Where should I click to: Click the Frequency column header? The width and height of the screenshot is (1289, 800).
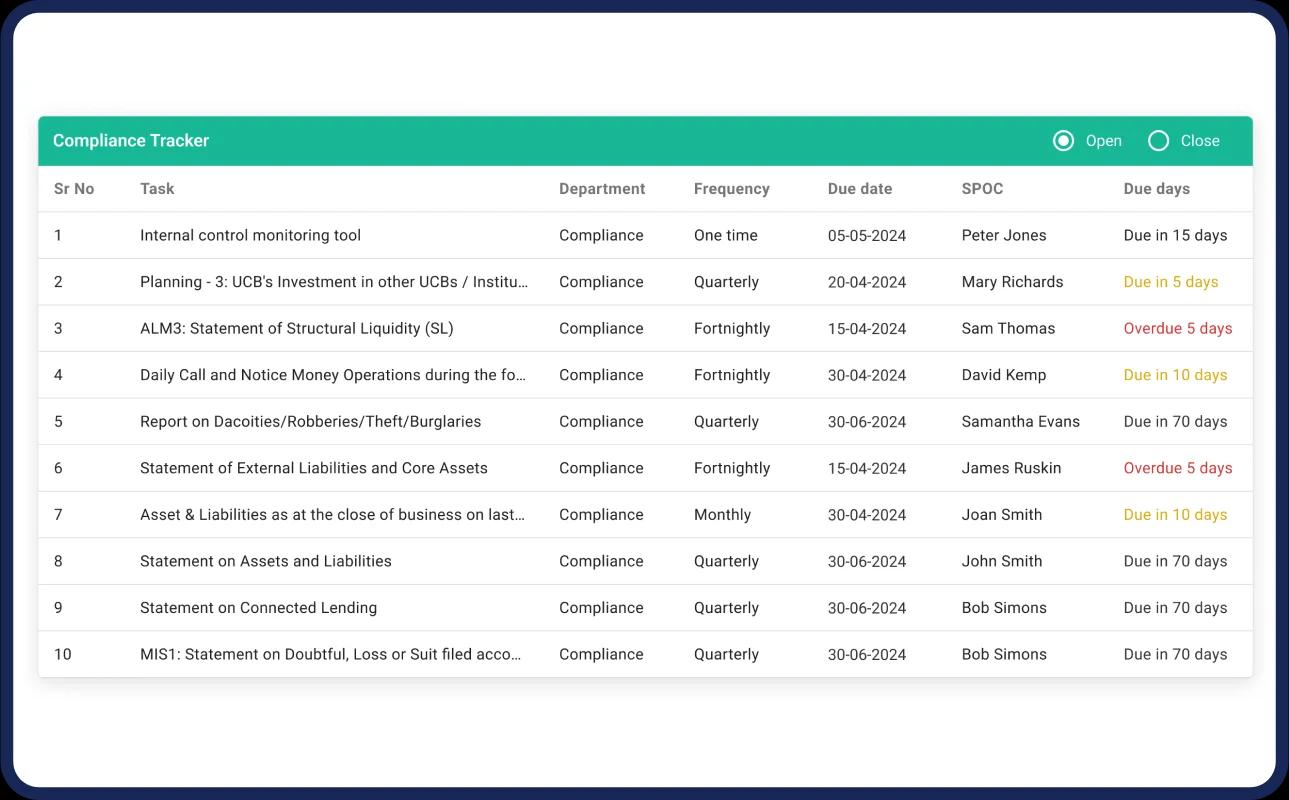[732, 189]
